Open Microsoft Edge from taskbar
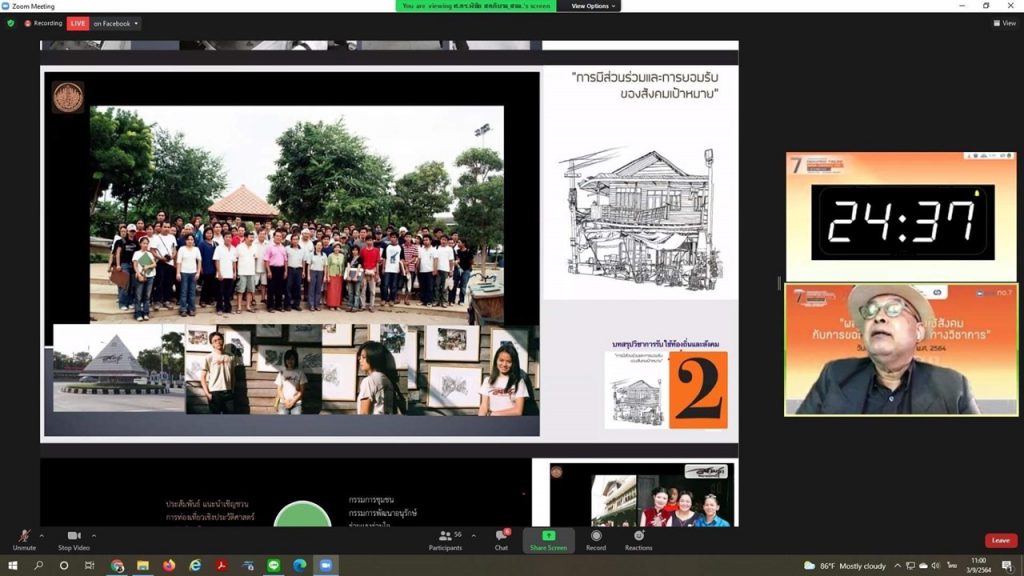The width and height of the screenshot is (1024, 576). (x=300, y=566)
